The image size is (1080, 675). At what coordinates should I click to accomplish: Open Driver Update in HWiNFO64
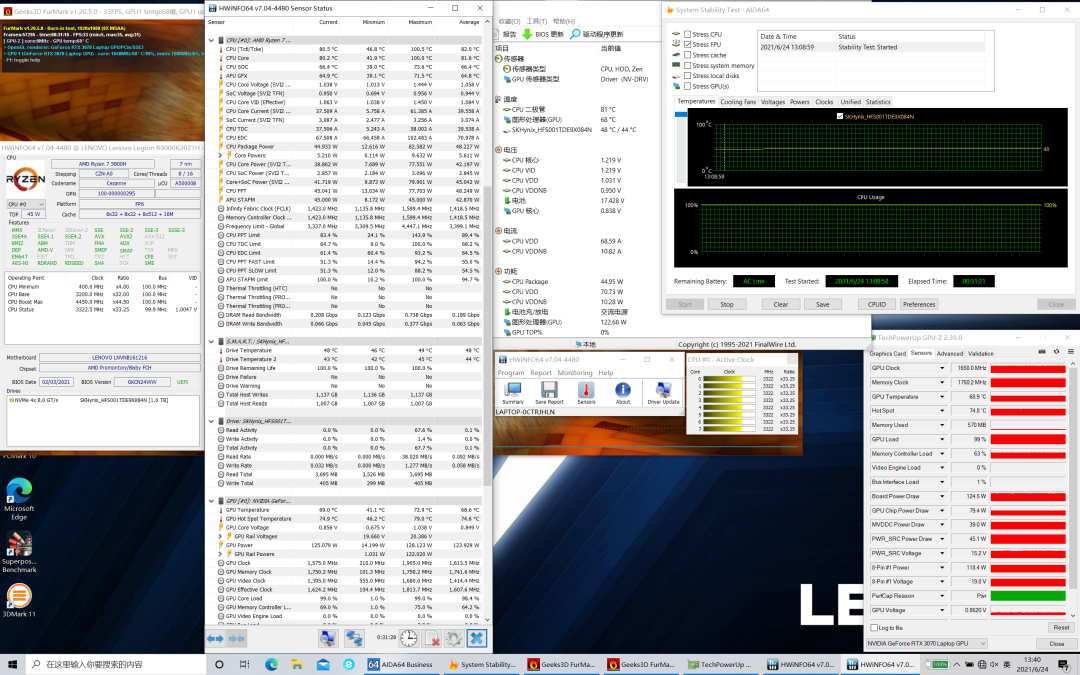coord(663,392)
